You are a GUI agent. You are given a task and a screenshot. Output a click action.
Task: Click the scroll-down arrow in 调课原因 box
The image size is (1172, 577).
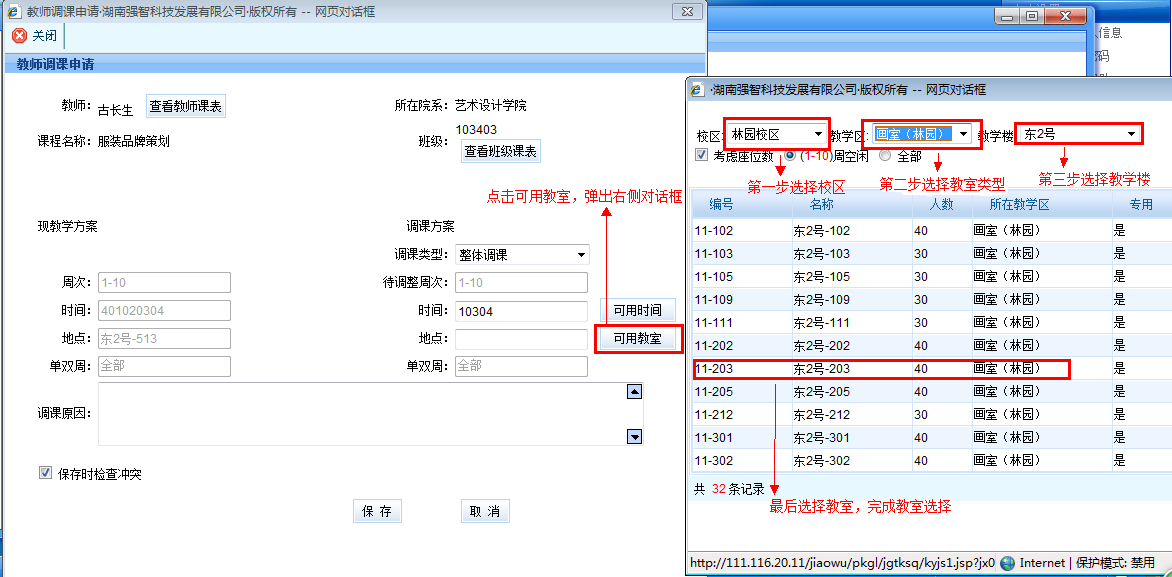coord(633,436)
